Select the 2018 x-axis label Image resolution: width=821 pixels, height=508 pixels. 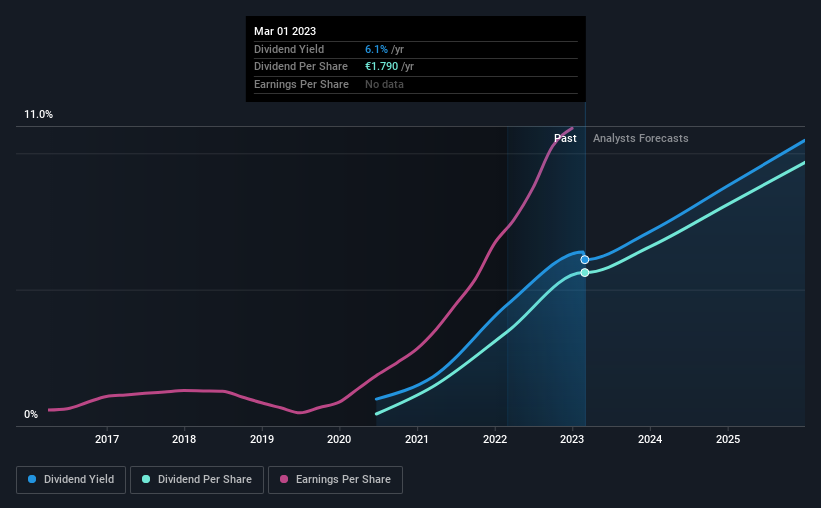tap(184, 439)
